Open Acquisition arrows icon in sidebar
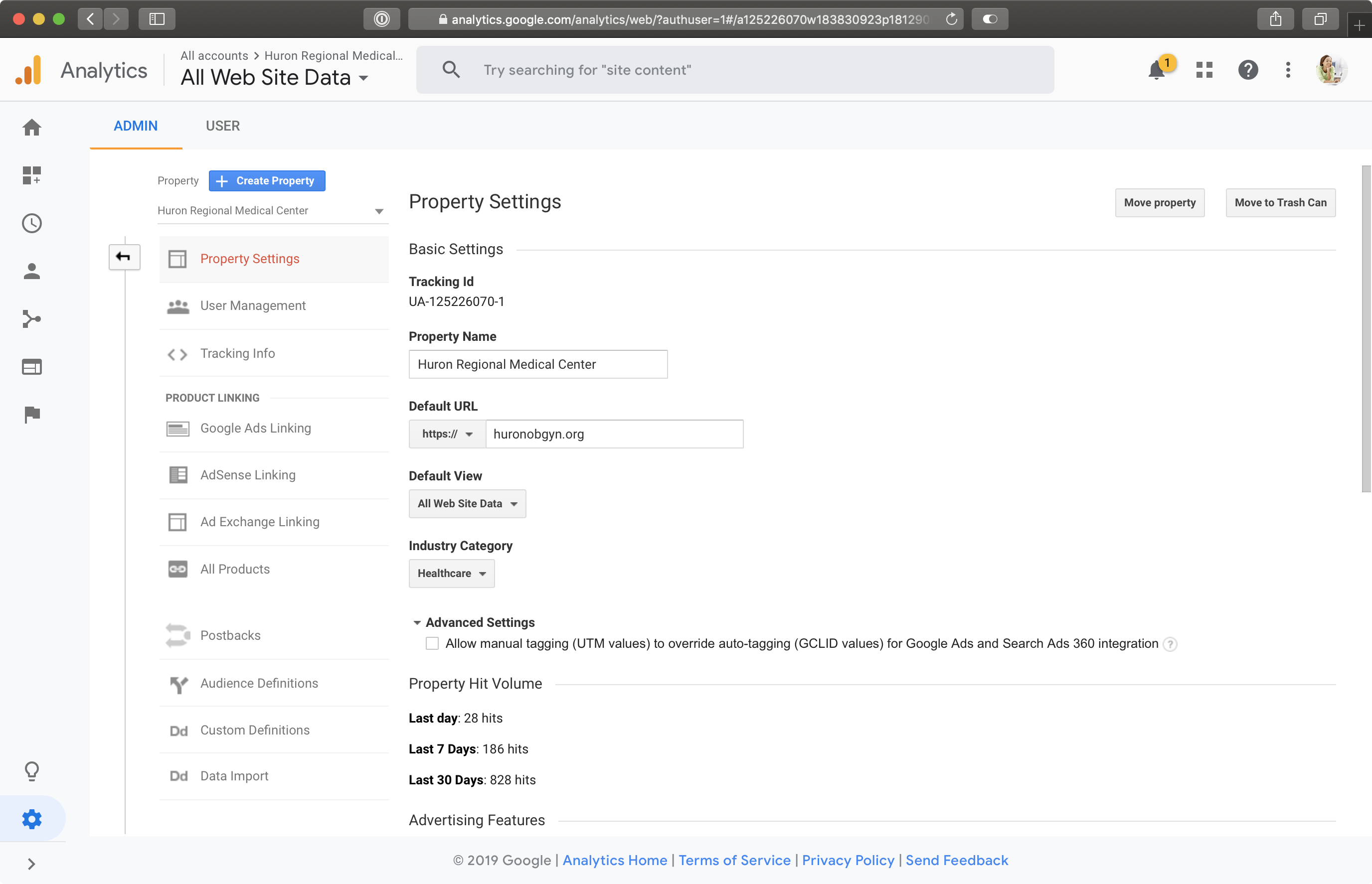1372x884 pixels. pos(31,318)
